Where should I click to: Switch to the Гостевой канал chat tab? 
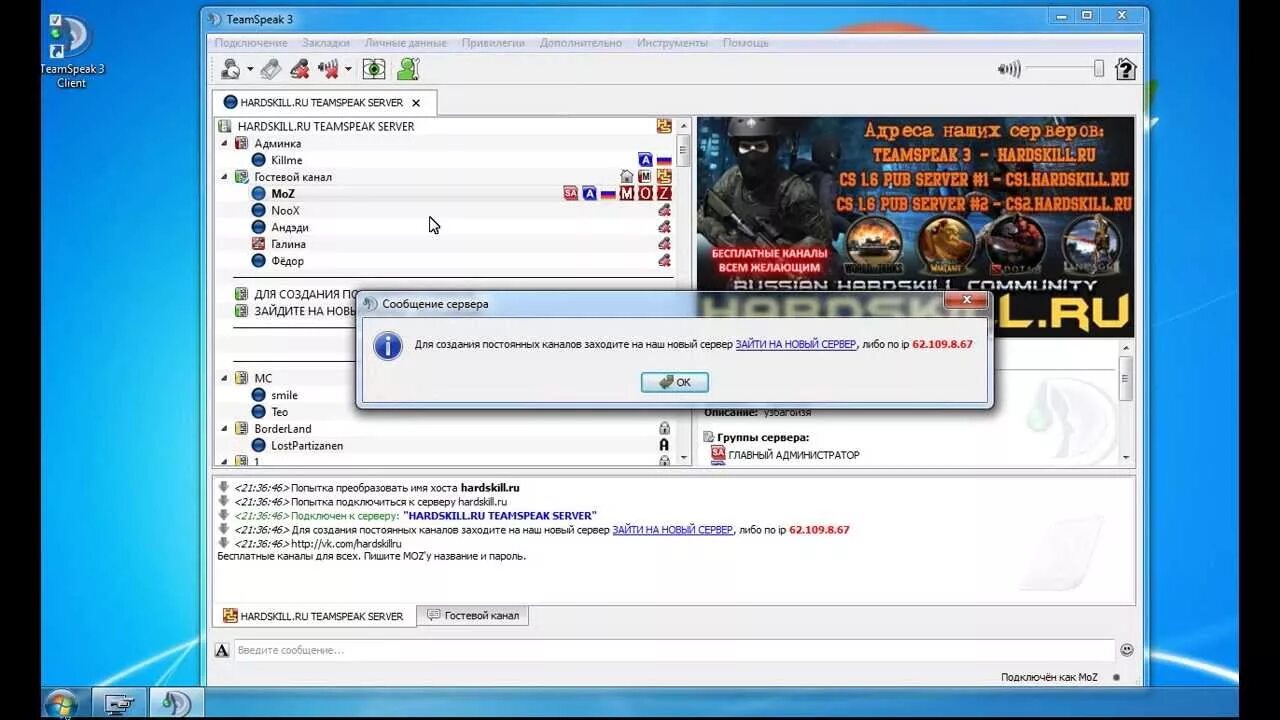473,616
